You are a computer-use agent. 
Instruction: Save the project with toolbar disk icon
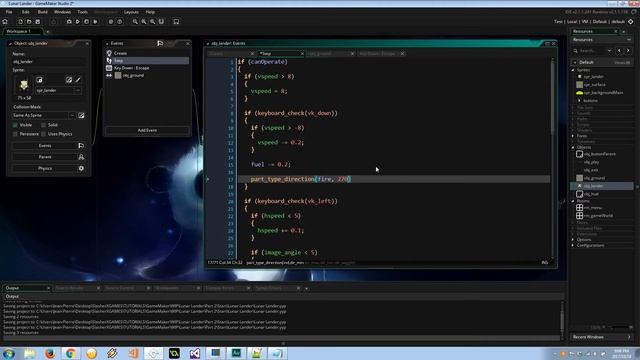coord(38,22)
